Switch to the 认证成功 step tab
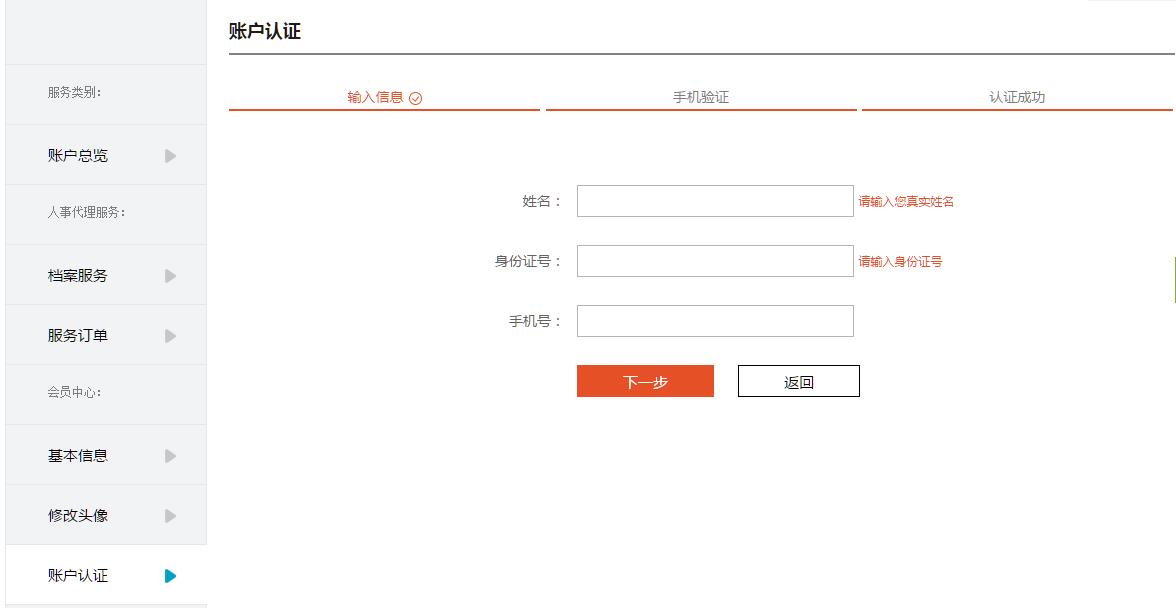This screenshot has width=1176, height=608. pyautogui.click(x=1017, y=98)
